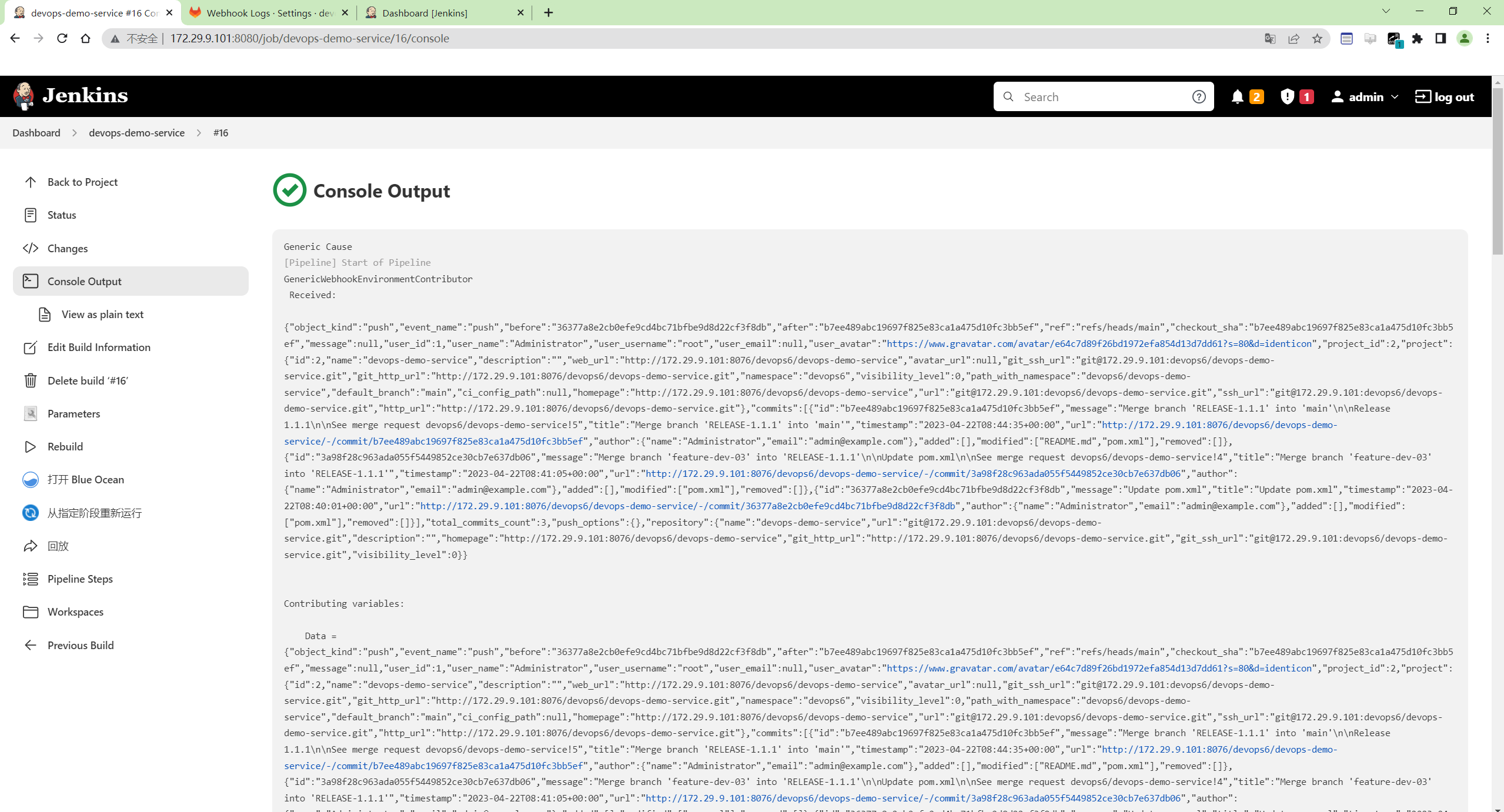Click the View as plain text file icon
This screenshot has width=1504, height=812.
click(x=45, y=315)
